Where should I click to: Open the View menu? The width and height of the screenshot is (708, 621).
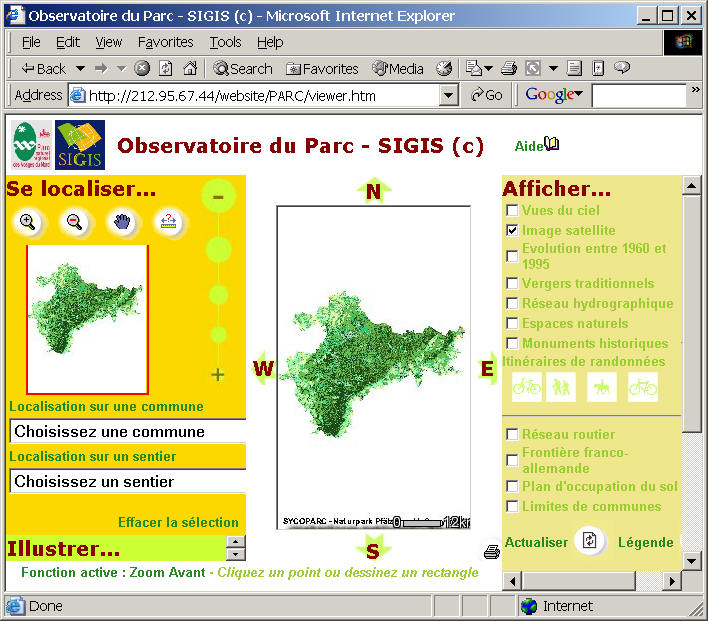coord(108,42)
